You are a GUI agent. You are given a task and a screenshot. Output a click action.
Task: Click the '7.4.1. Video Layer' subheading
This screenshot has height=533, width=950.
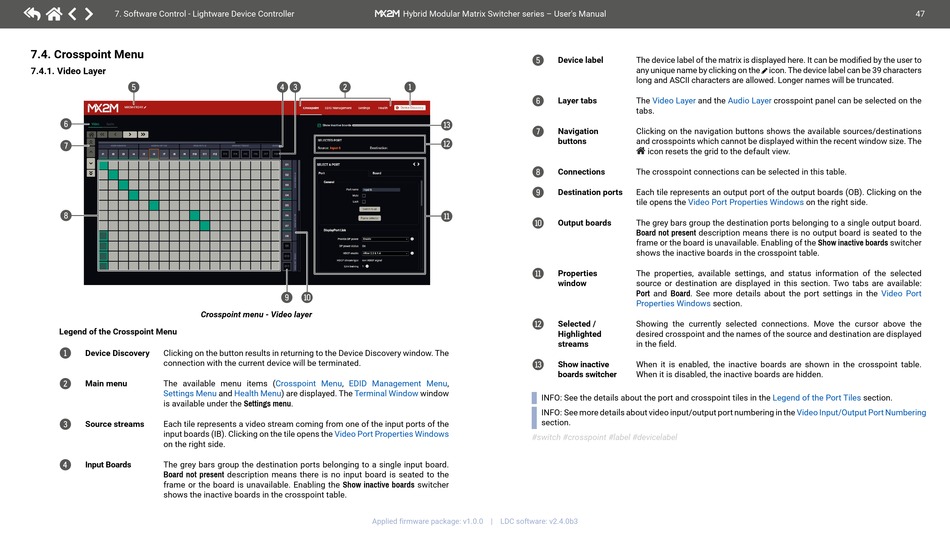[x=68, y=71]
